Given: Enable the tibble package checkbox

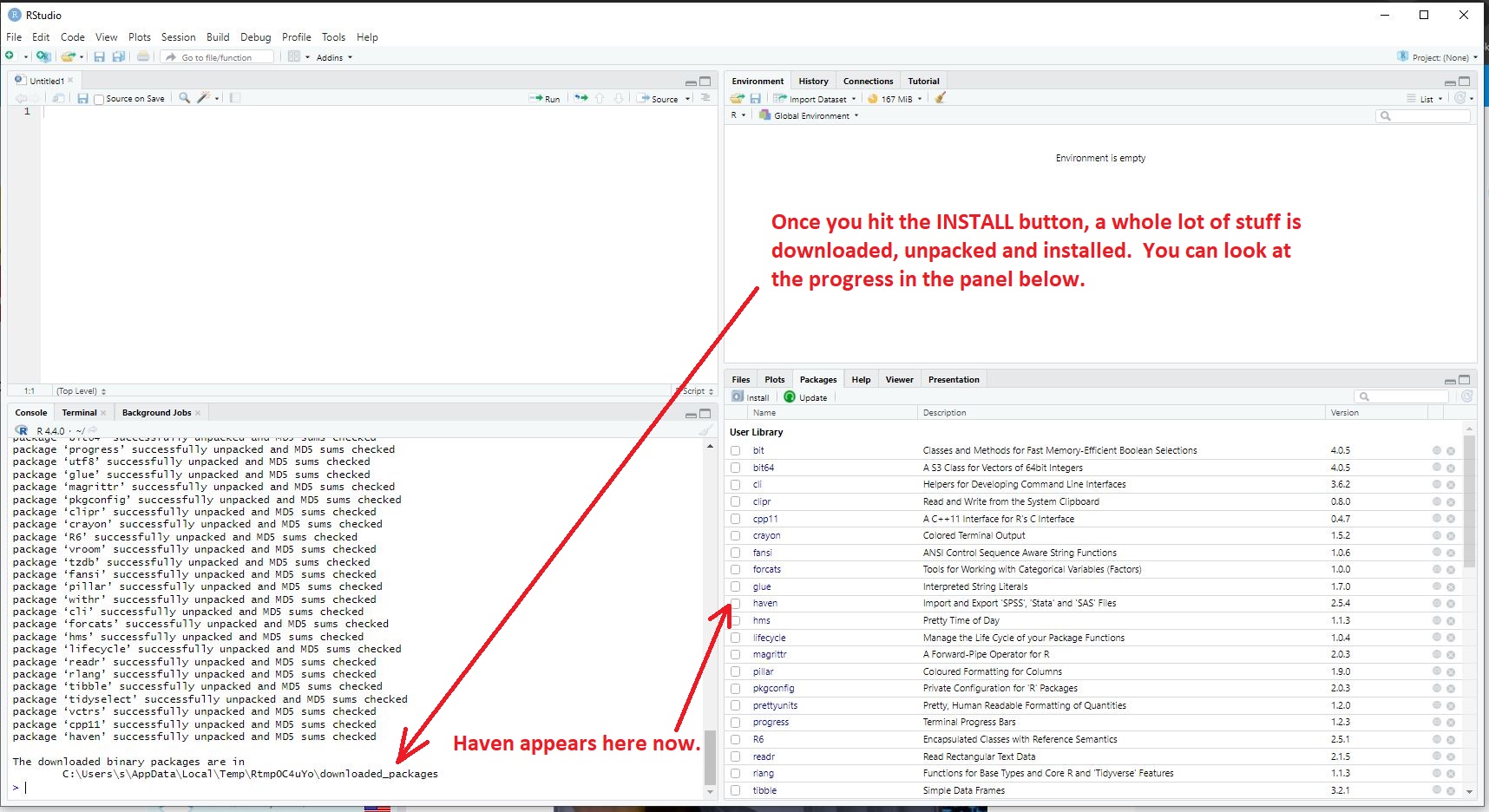Looking at the screenshot, I should pyautogui.click(x=736, y=790).
